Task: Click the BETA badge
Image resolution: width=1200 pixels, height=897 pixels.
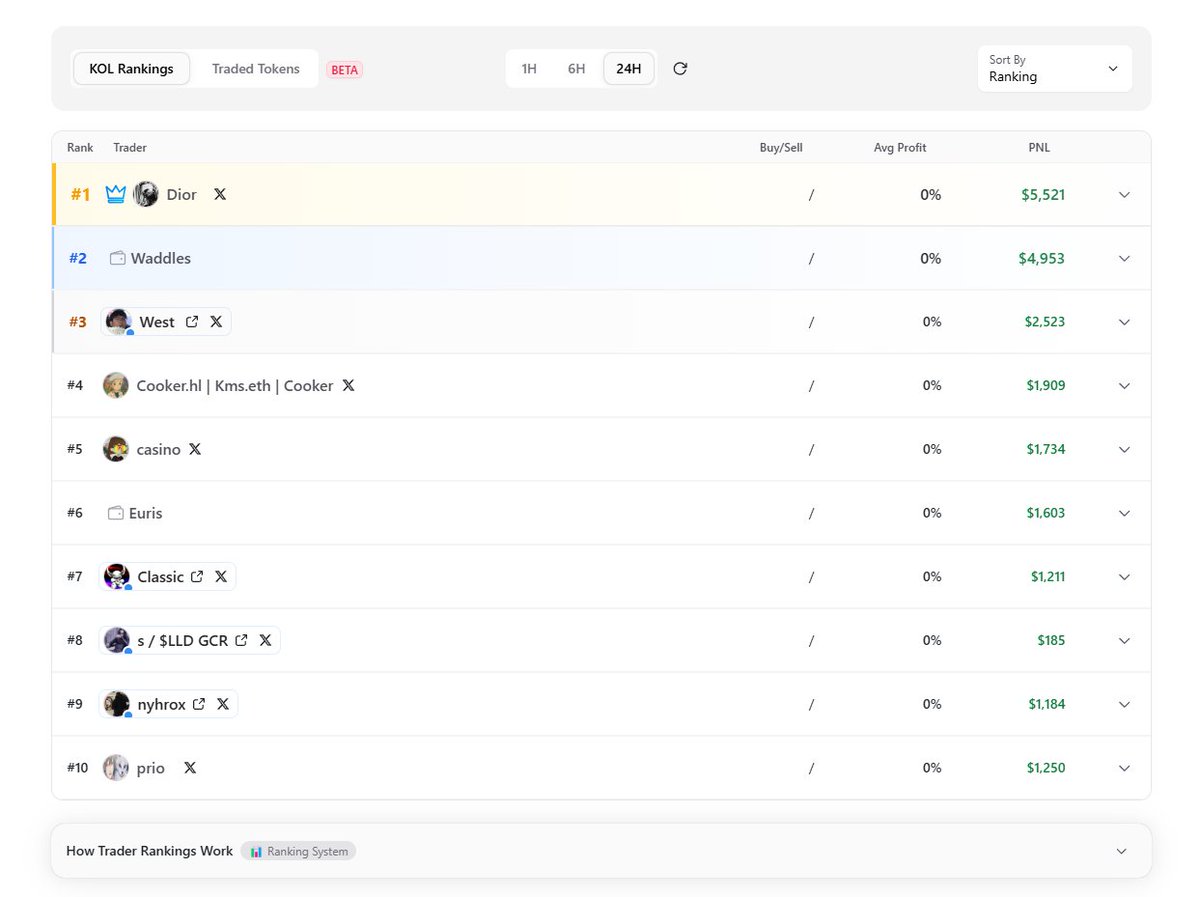Action: pyautogui.click(x=345, y=70)
